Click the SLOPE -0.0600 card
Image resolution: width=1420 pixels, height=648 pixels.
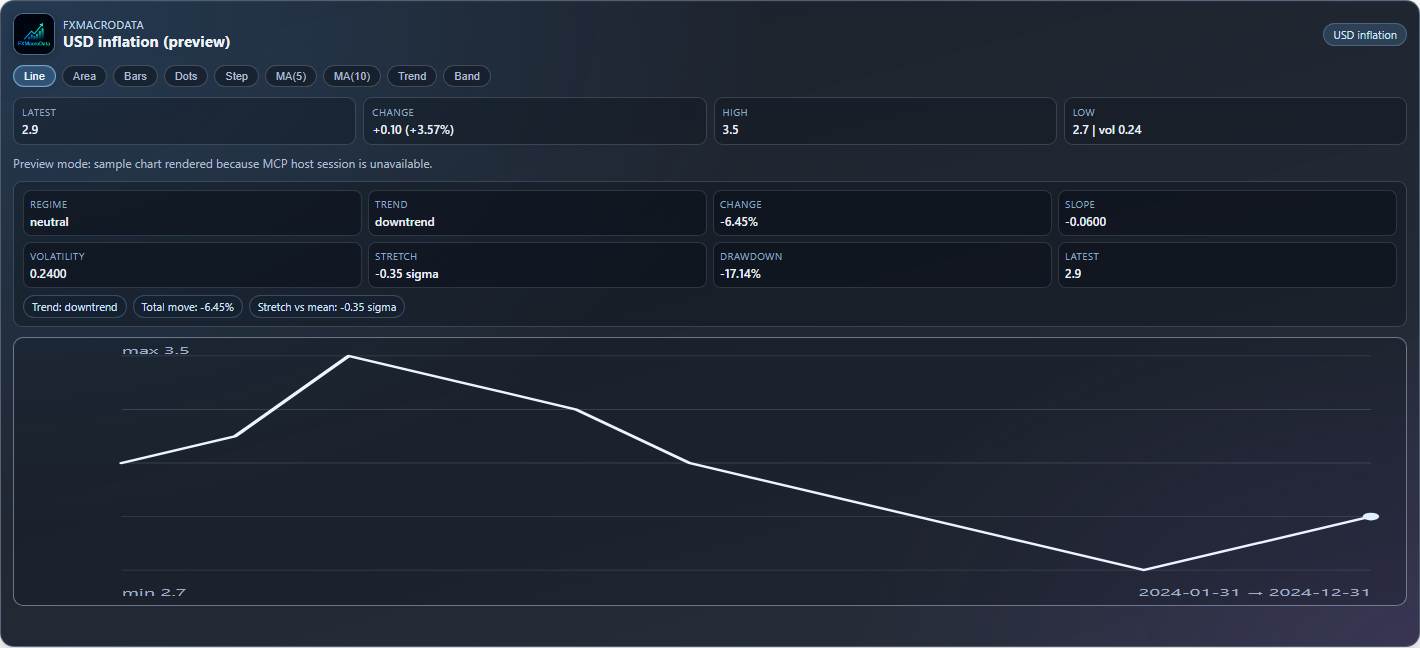pos(1227,213)
